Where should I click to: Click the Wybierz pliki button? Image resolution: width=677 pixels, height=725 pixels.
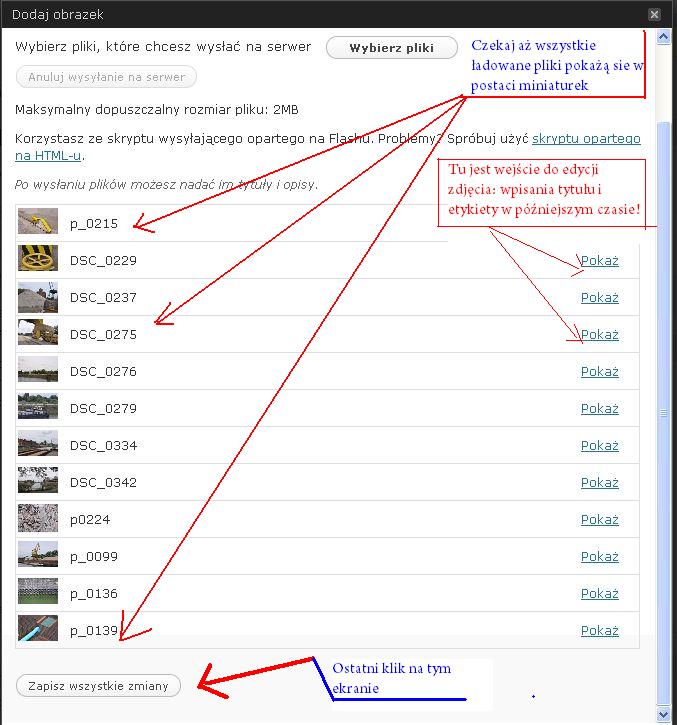tap(391, 48)
